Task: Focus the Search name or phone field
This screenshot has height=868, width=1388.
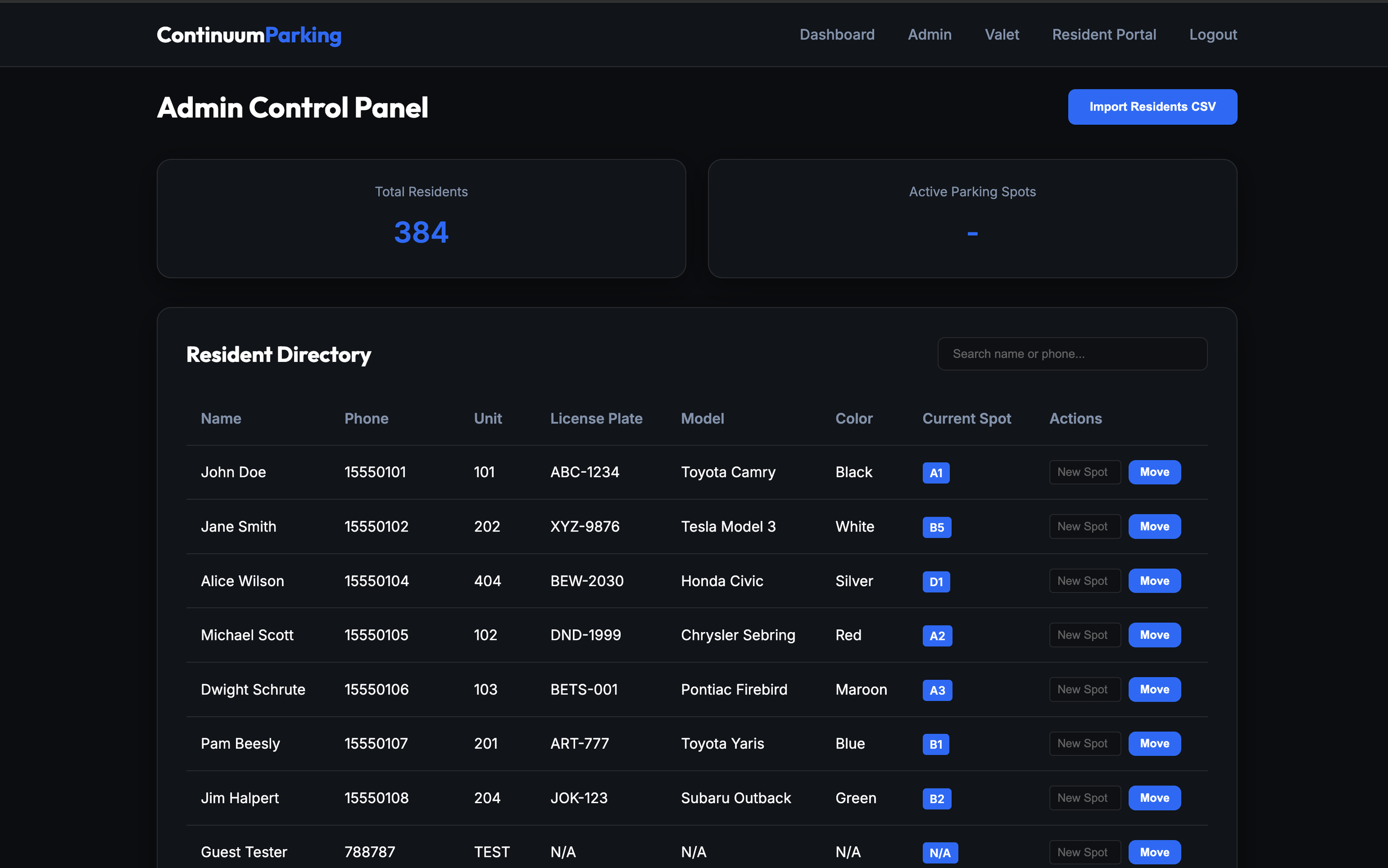Action: coord(1072,354)
